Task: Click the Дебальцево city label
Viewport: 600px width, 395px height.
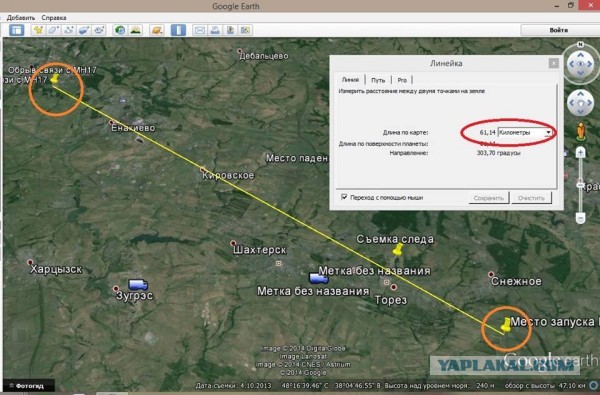Action: click(264, 56)
